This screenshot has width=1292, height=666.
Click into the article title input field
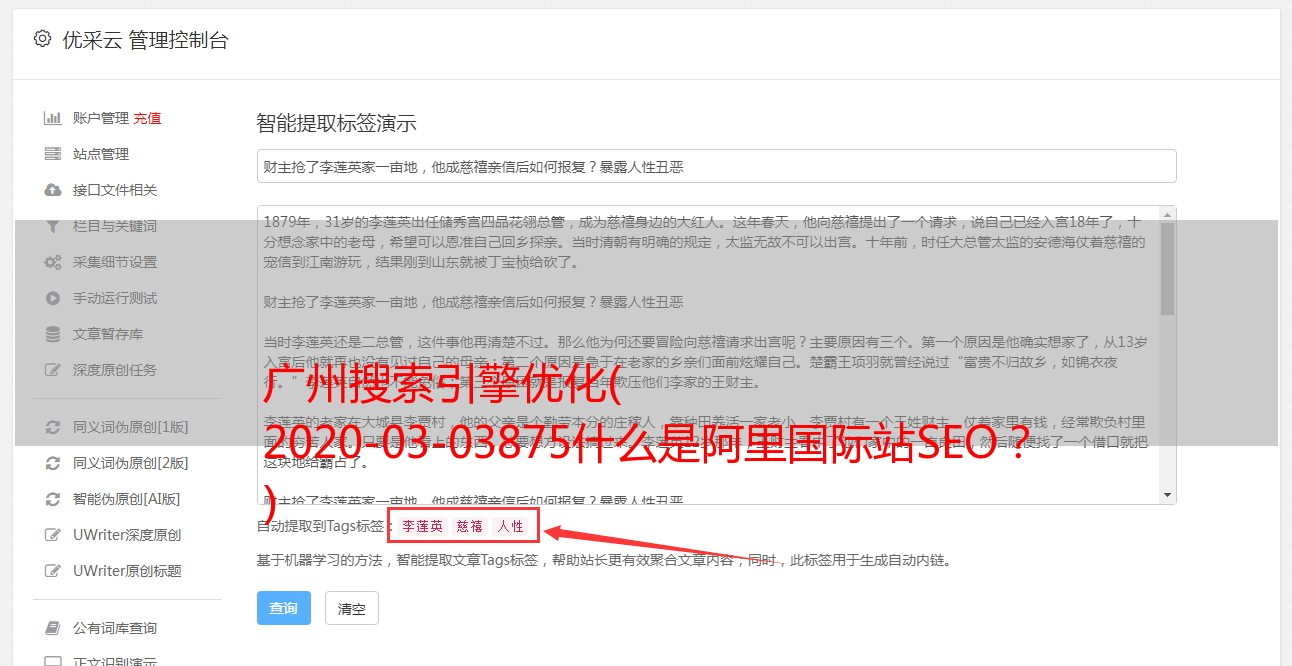tap(716, 166)
